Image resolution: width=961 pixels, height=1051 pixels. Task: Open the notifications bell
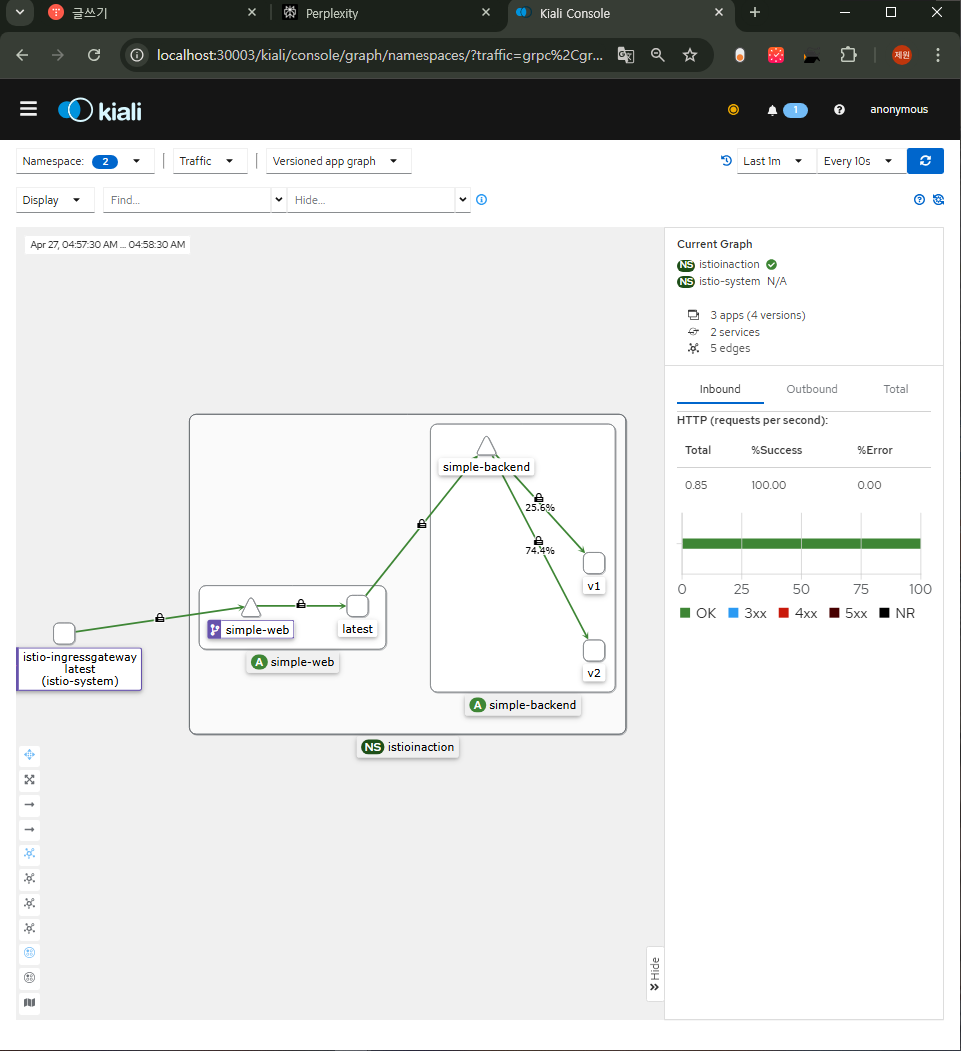pyautogui.click(x=772, y=110)
